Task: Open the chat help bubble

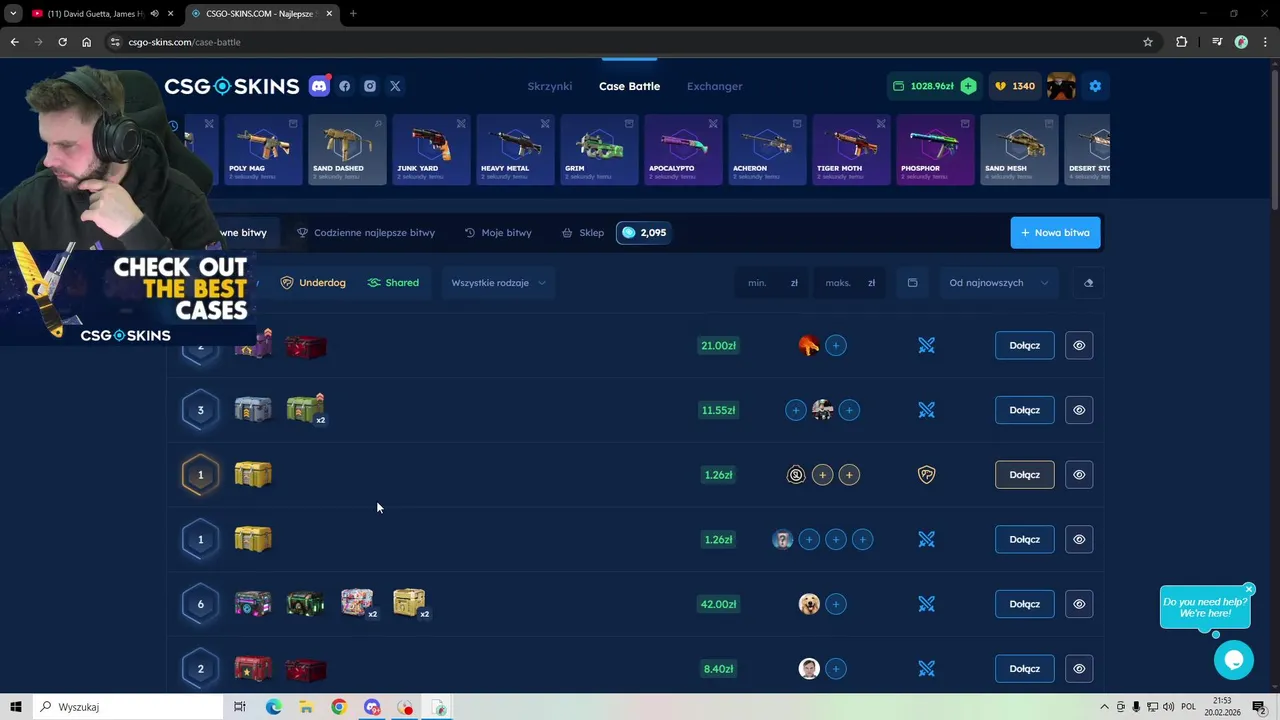Action: coord(1233,660)
